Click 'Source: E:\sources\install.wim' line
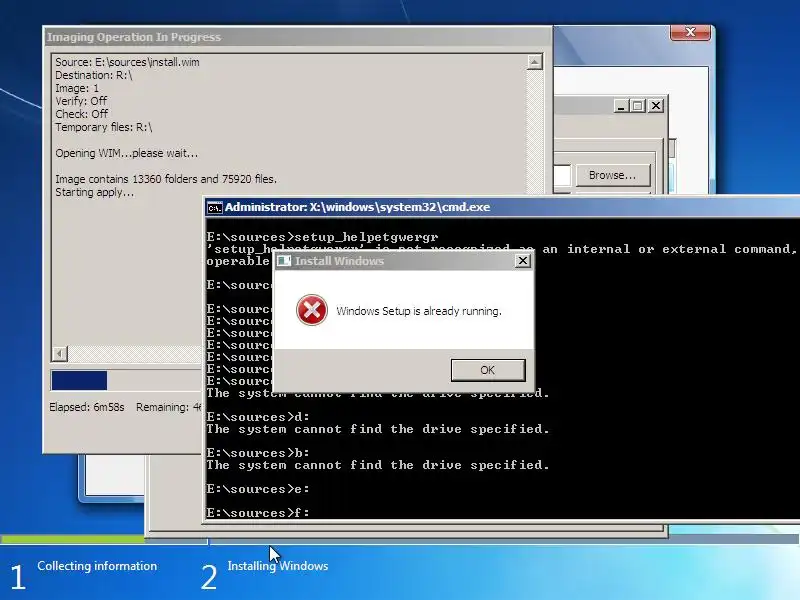The width and height of the screenshot is (800, 600). [x=127, y=62]
